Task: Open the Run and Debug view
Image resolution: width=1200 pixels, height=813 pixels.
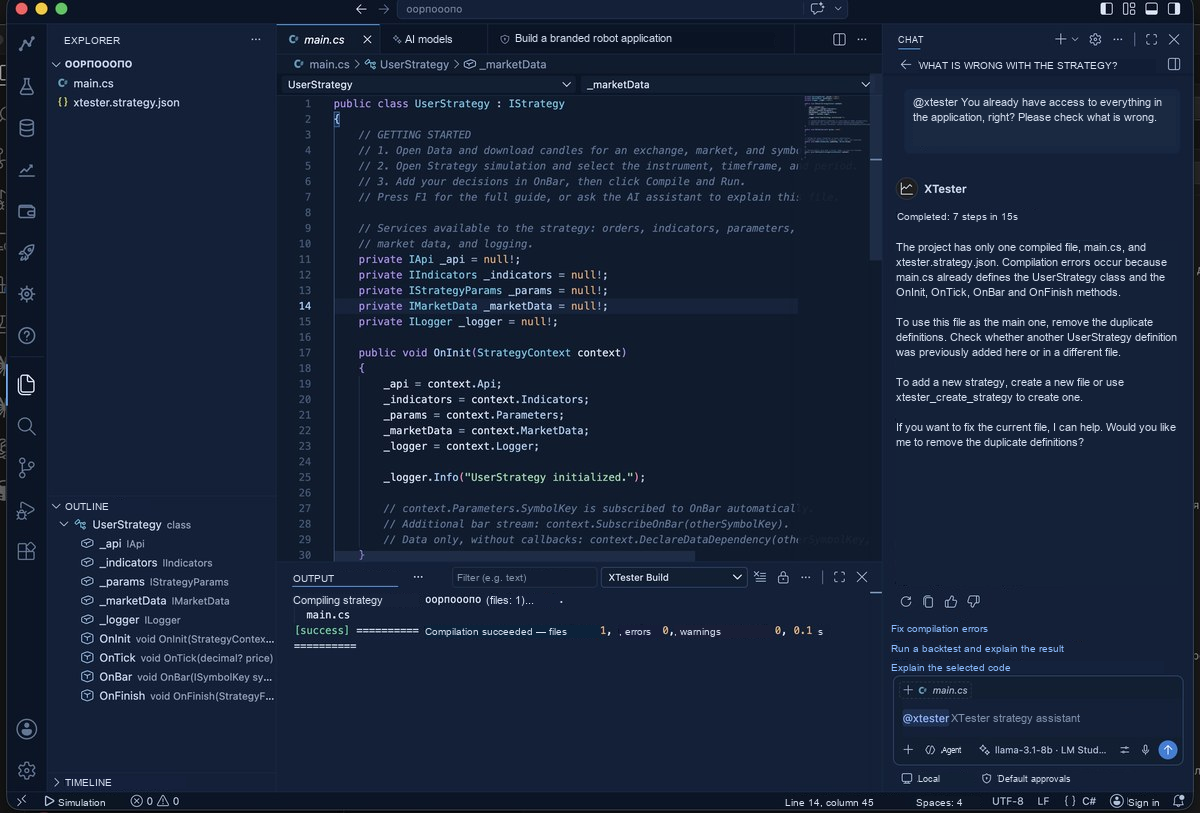Action: tap(27, 510)
